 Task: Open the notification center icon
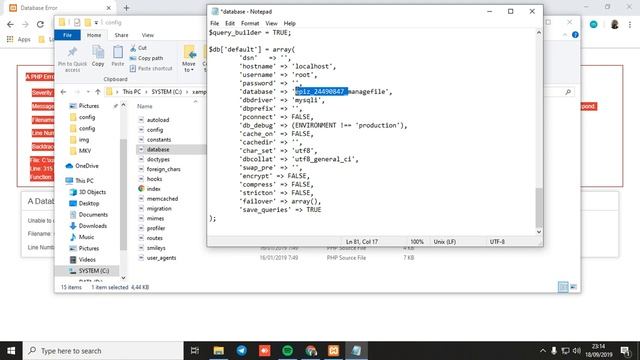(625, 351)
